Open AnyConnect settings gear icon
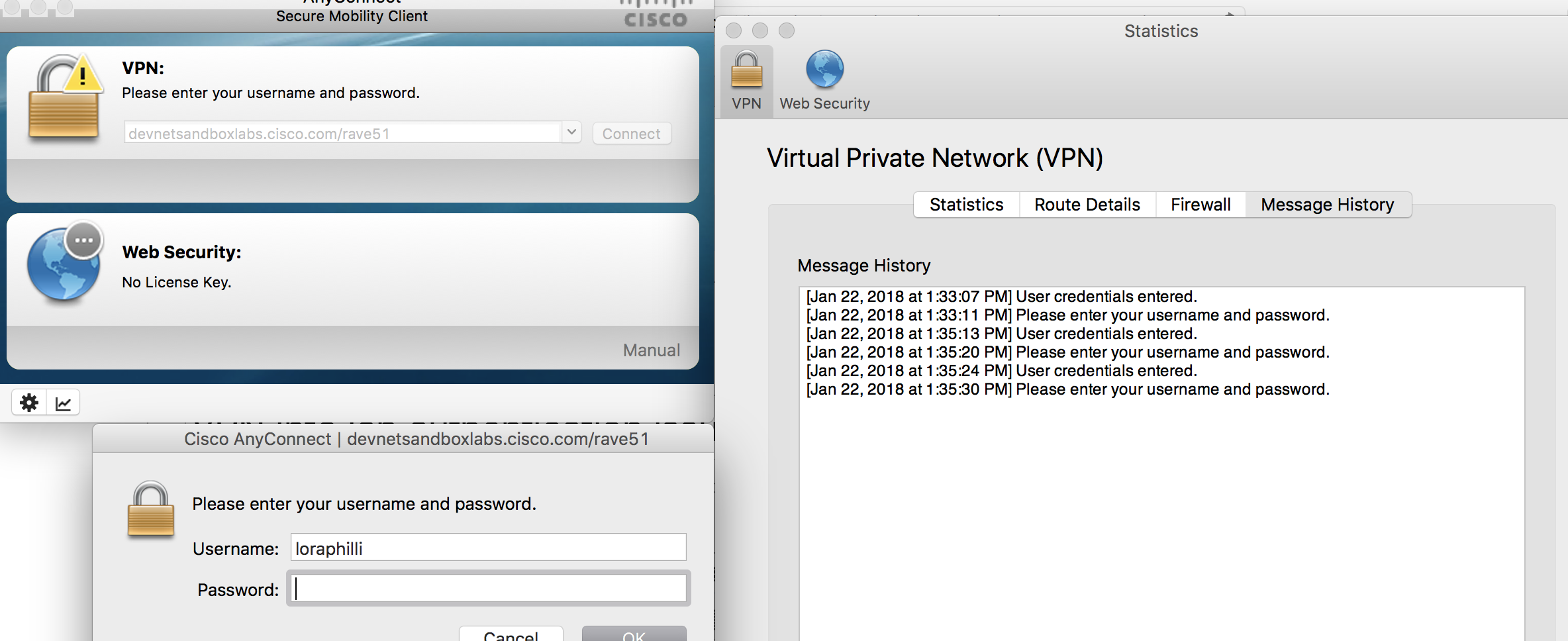The width and height of the screenshot is (1568, 641). click(x=29, y=403)
